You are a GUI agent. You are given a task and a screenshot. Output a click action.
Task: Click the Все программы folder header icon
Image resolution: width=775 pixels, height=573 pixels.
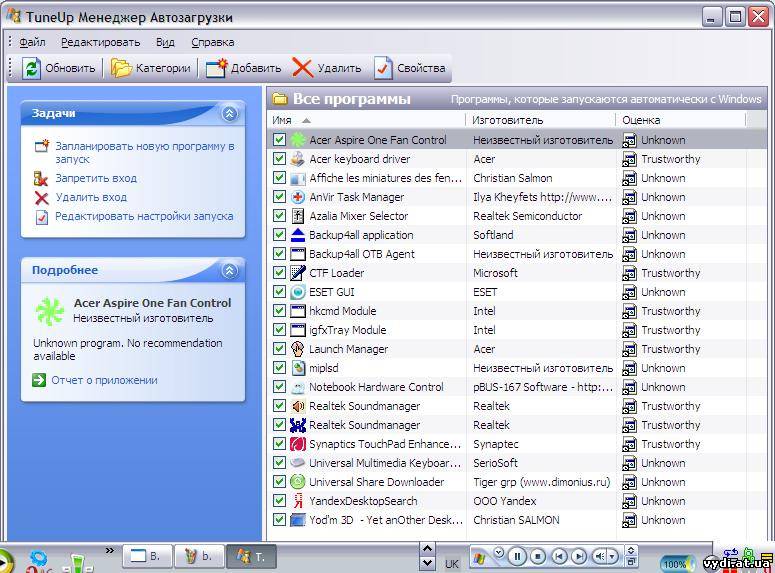280,99
